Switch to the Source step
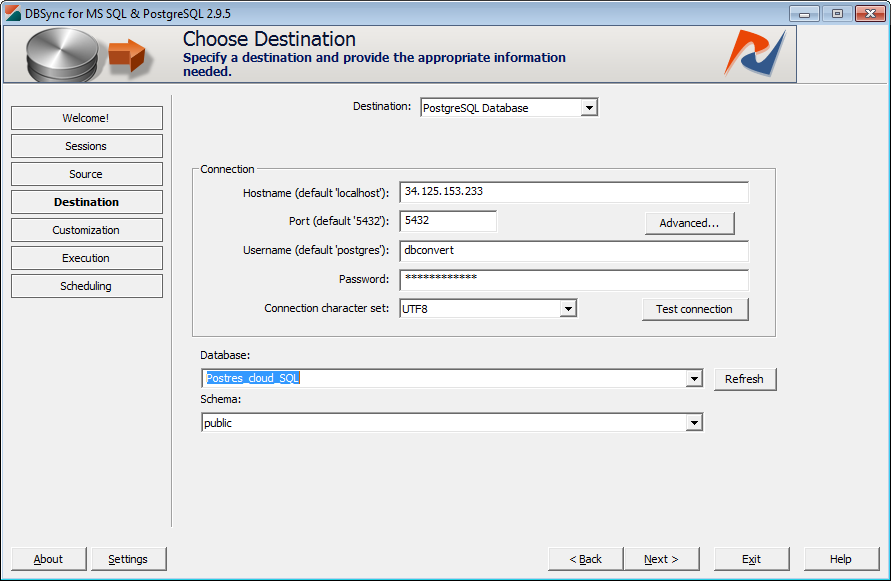Screen dimensions: 891x581 coord(86,174)
